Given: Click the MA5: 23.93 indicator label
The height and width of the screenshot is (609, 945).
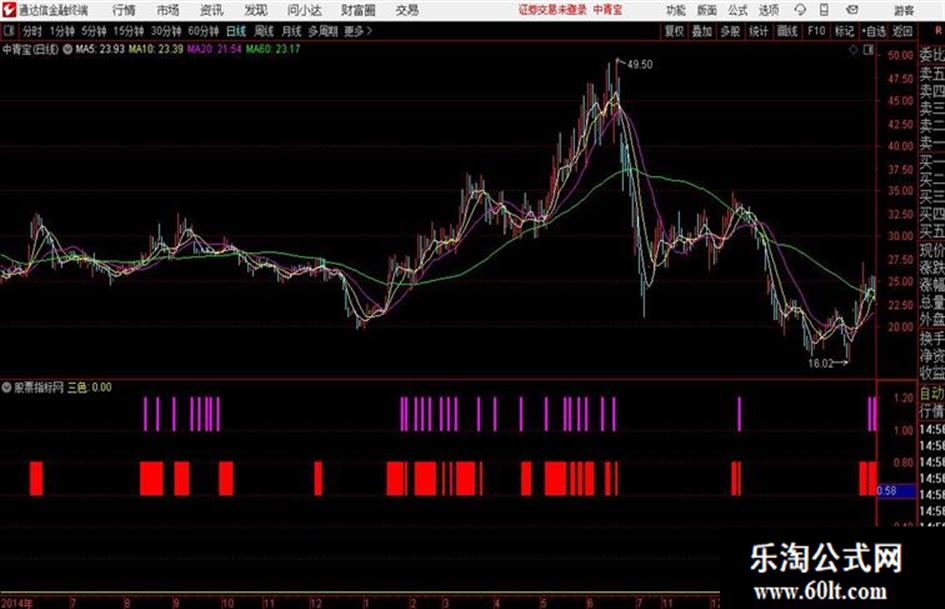Looking at the screenshot, I should [100, 49].
